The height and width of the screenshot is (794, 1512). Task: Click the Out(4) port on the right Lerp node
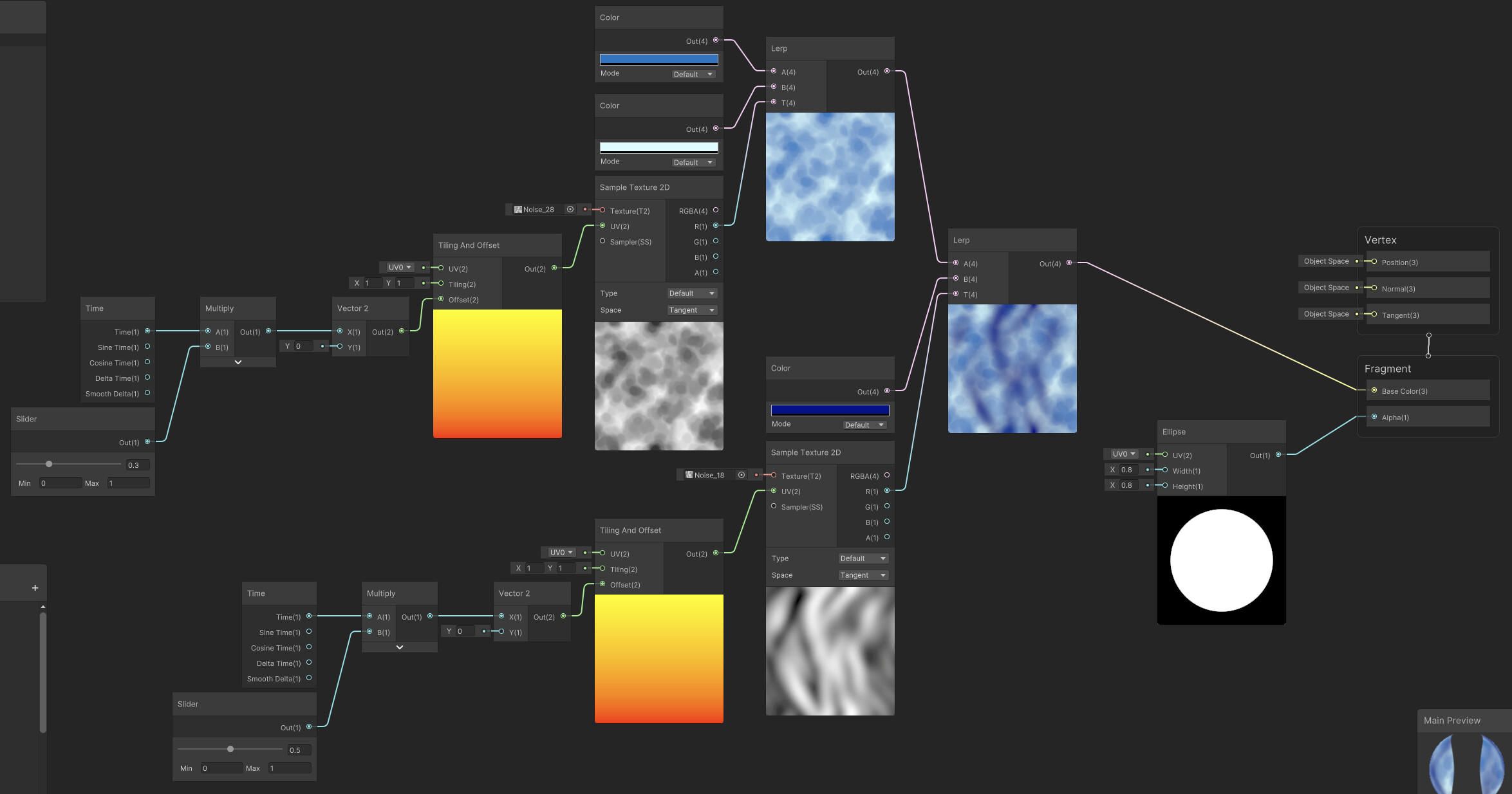1069,263
